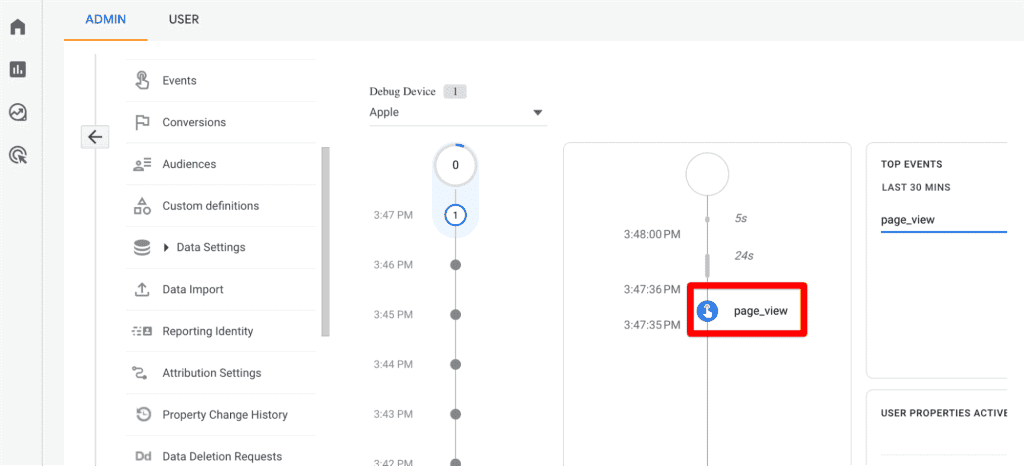The width and height of the screenshot is (1024, 466).
Task: Click page_view under Top Events
Action: (908, 220)
